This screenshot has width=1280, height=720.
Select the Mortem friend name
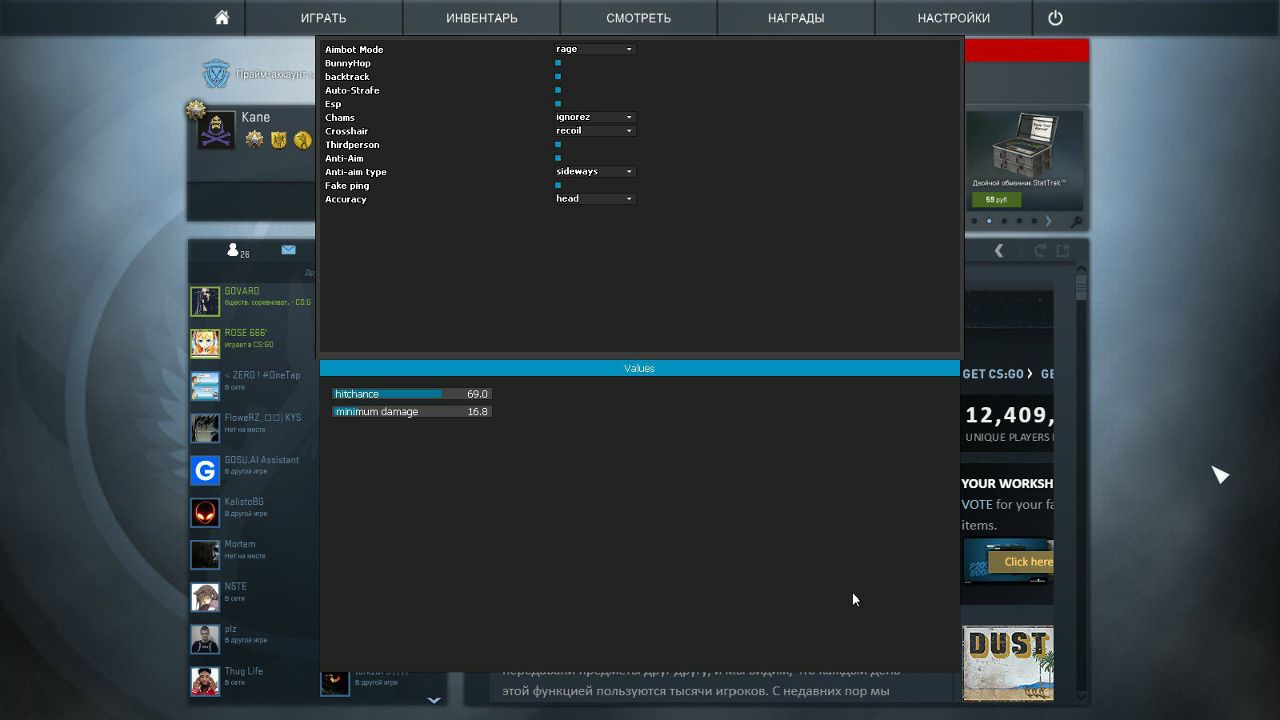point(240,544)
